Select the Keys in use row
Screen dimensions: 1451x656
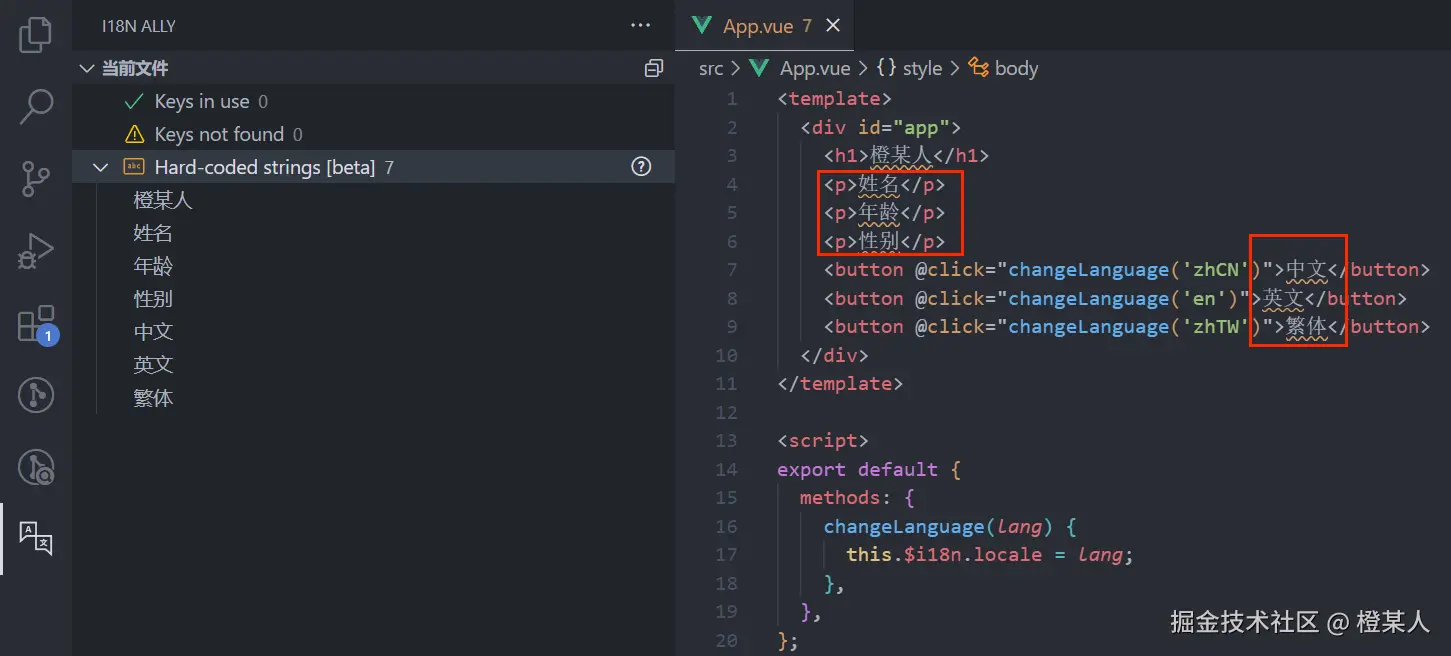[x=373, y=101]
